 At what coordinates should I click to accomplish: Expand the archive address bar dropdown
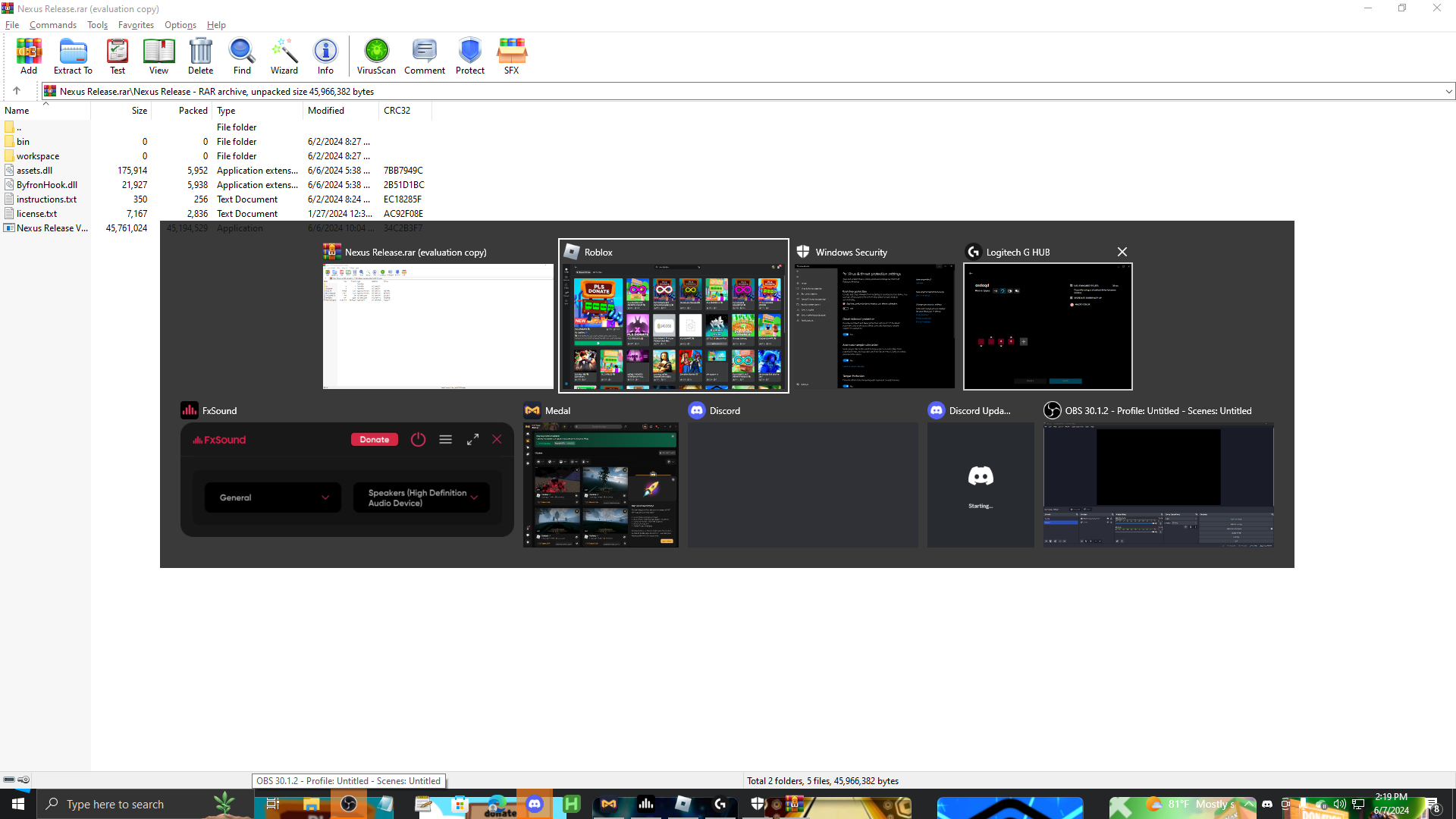(1448, 92)
